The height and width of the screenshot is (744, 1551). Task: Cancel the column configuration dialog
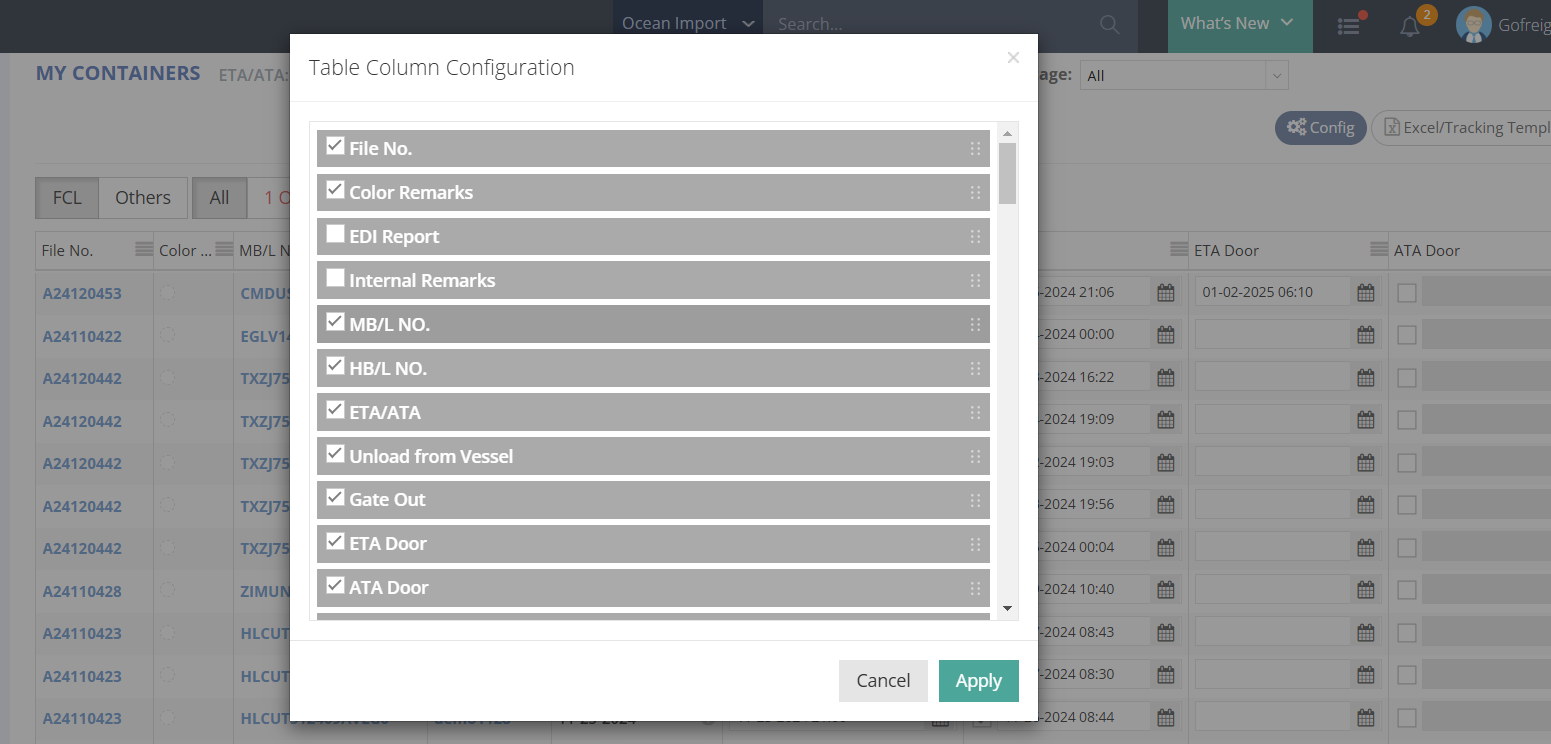pyautogui.click(x=883, y=681)
